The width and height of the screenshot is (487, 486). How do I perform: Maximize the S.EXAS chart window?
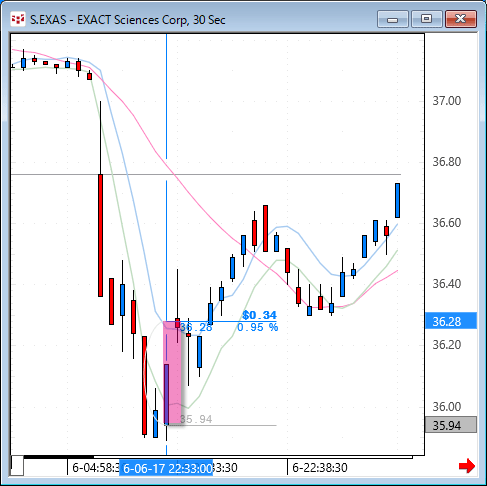427,19
